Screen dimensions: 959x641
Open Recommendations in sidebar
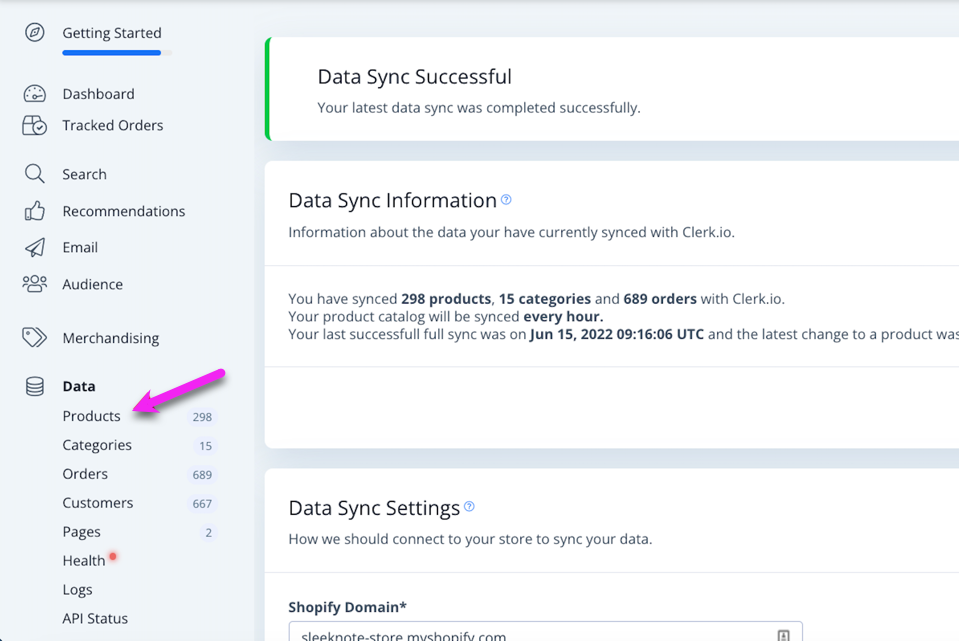coord(124,211)
